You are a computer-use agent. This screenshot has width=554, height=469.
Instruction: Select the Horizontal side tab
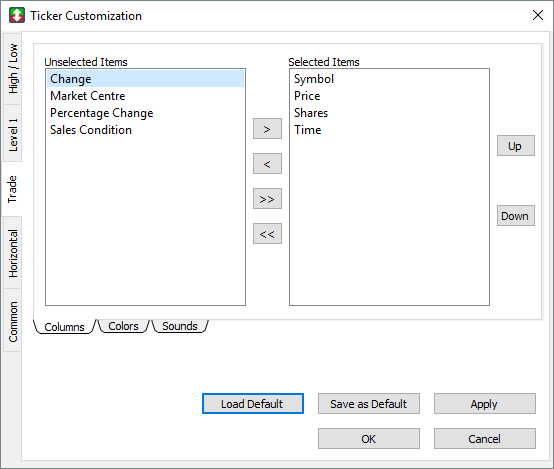click(13, 253)
